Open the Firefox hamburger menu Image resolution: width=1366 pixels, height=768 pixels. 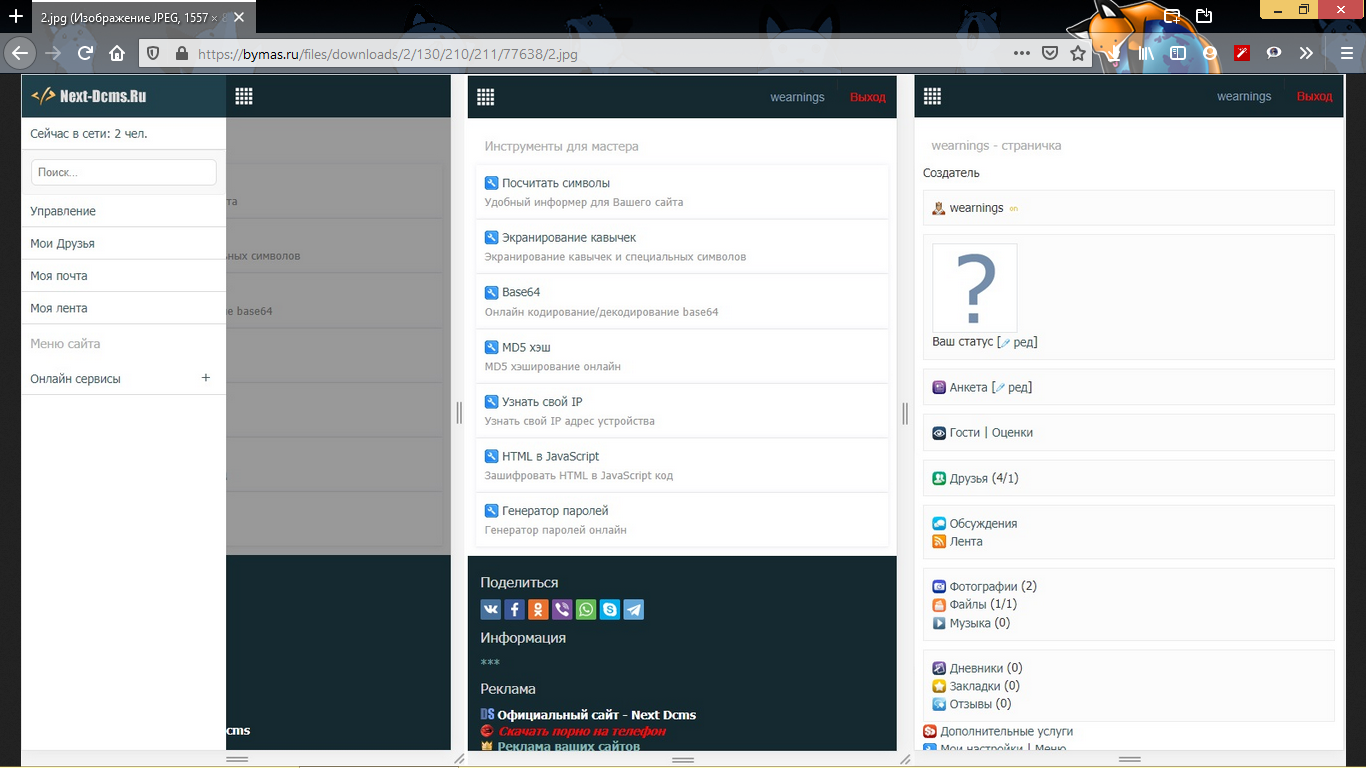[x=1346, y=54]
